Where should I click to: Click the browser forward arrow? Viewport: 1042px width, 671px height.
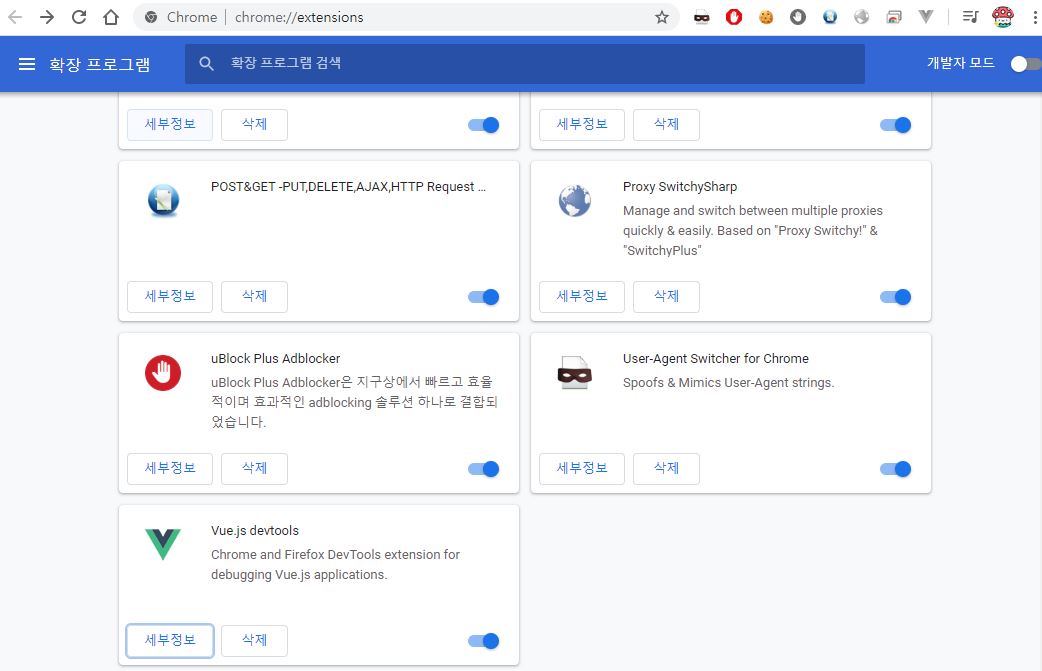[47, 17]
